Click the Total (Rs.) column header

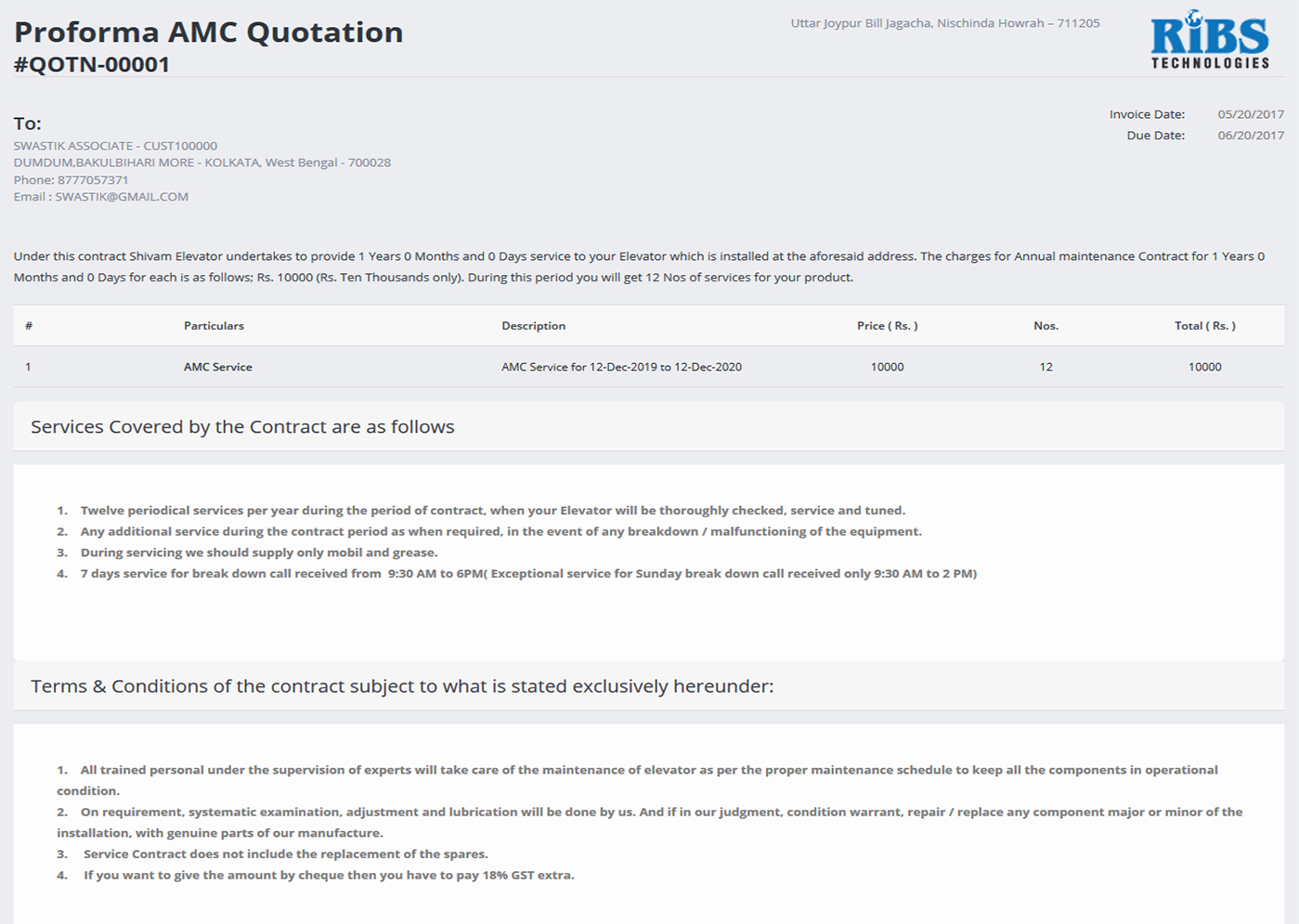[1204, 326]
